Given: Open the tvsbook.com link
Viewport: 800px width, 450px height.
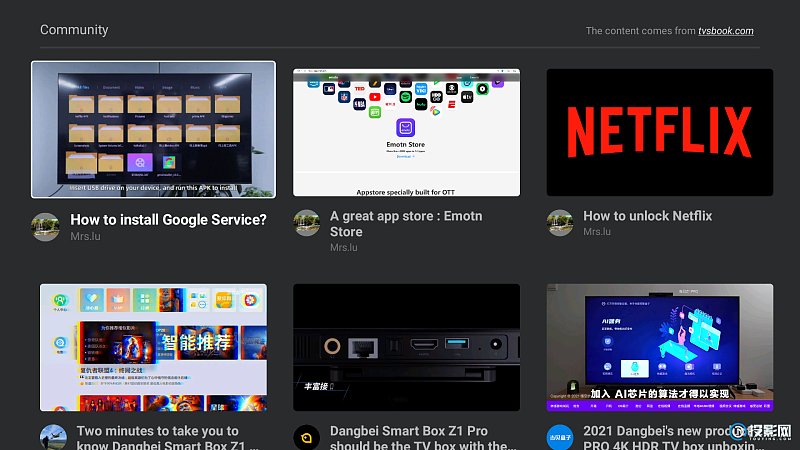Looking at the screenshot, I should click(x=726, y=31).
